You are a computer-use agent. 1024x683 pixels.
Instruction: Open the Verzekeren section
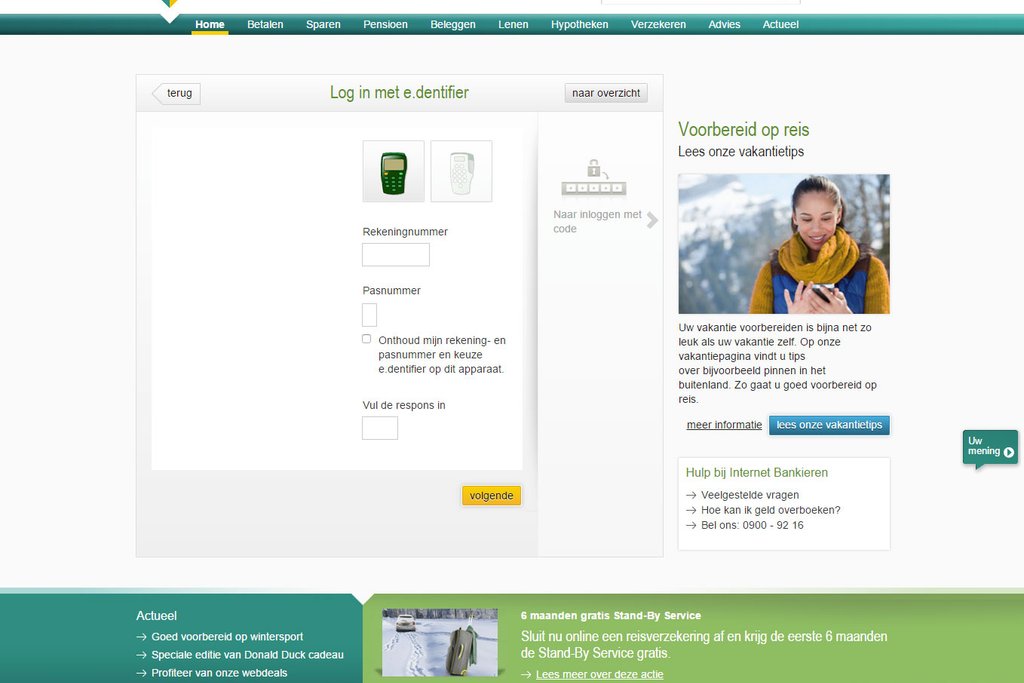pyautogui.click(x=658, y=25)
